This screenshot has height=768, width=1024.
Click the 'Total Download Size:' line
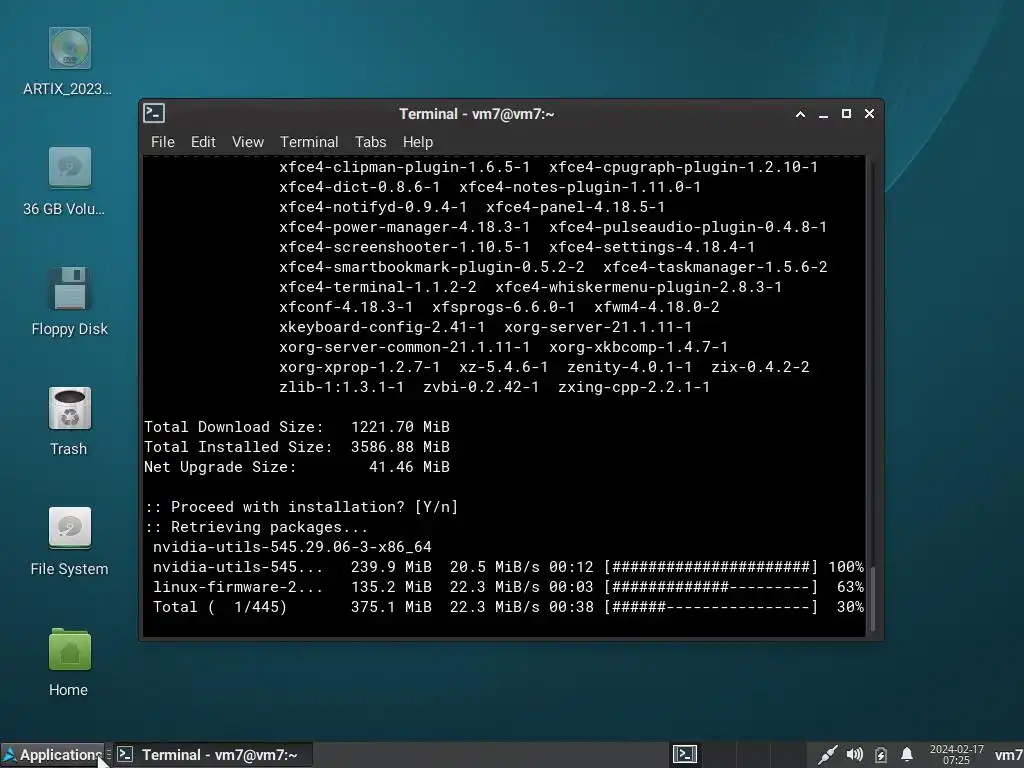(297, 426)
